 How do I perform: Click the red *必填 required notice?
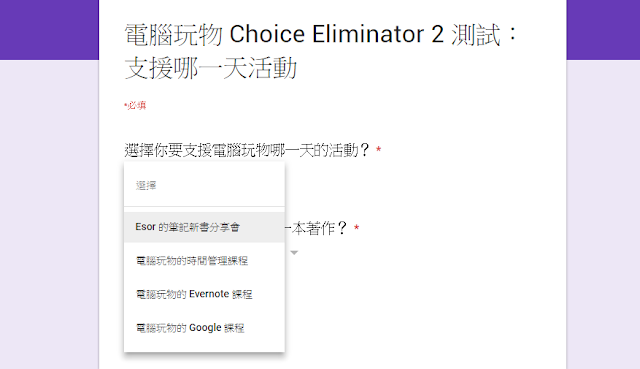coord(135,106)
